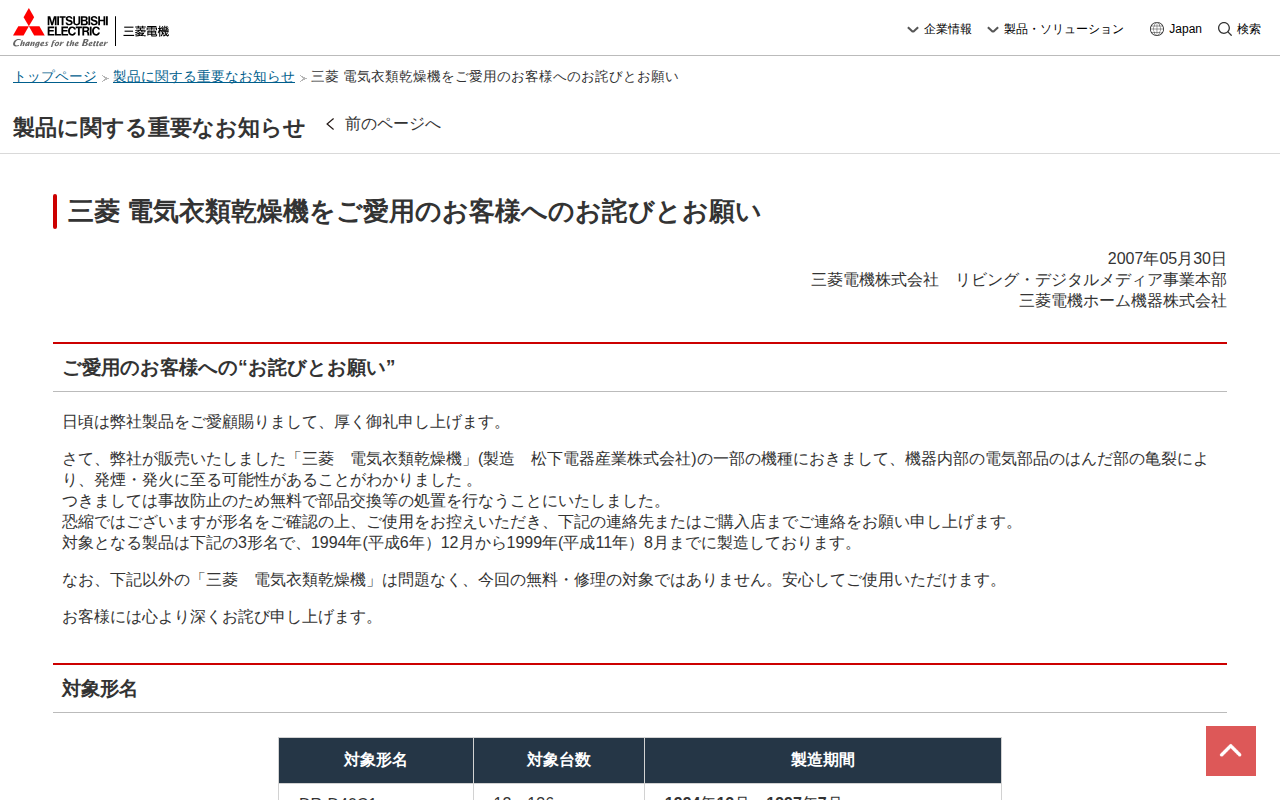
Task: Open 製品に関する重要なお知らせ breadcrumb link
Action: click(x=204, y=77)
